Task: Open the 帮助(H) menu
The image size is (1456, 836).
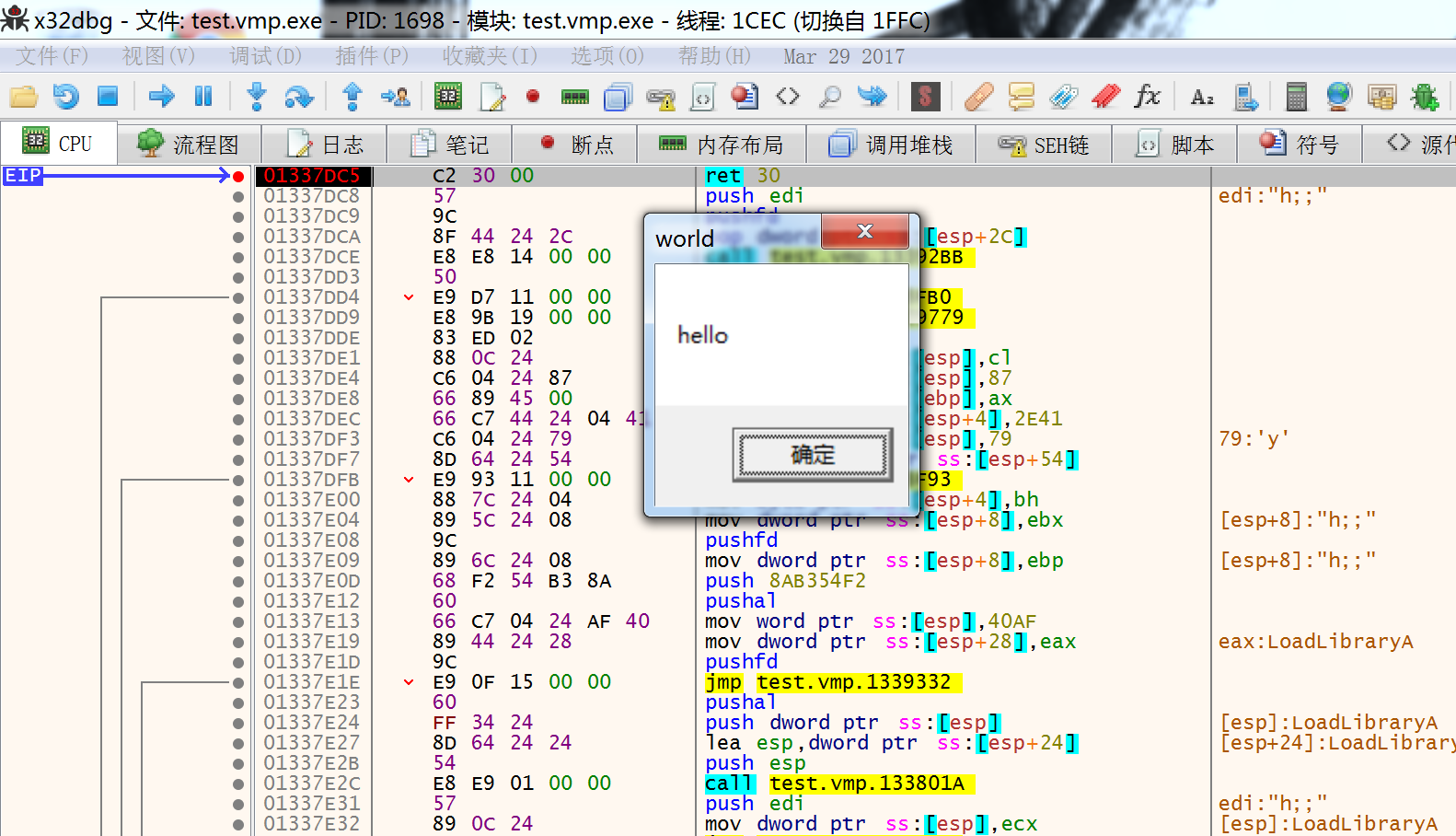Action: click(715, 56)
